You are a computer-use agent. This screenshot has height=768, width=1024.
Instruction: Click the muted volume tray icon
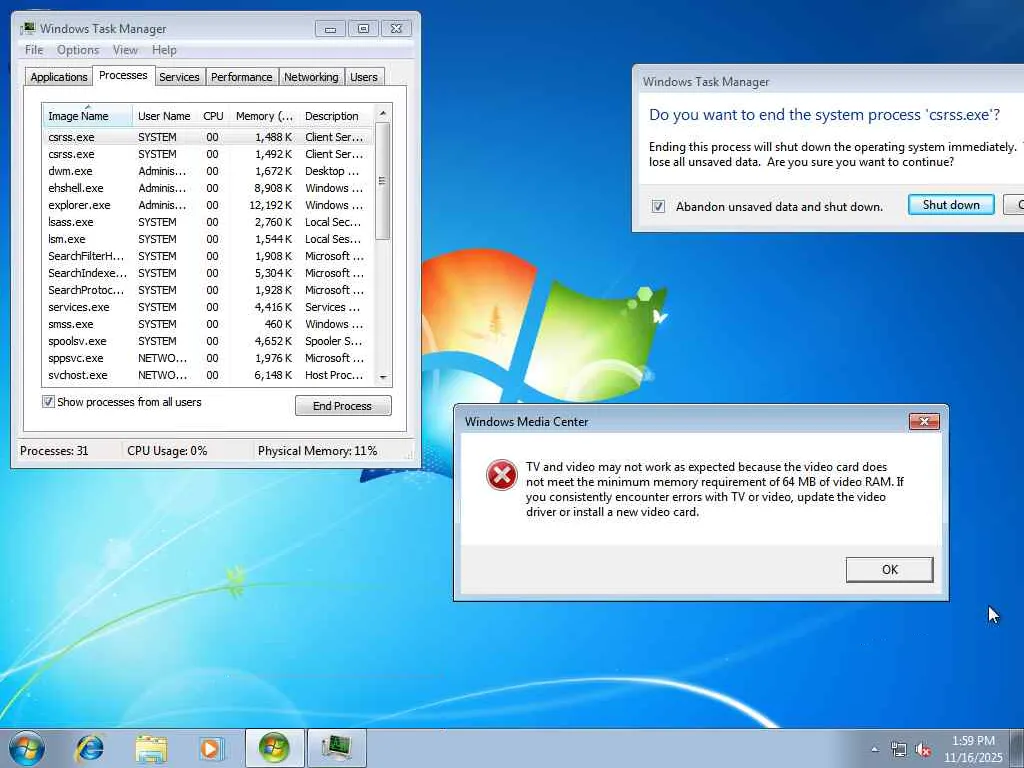923,750
